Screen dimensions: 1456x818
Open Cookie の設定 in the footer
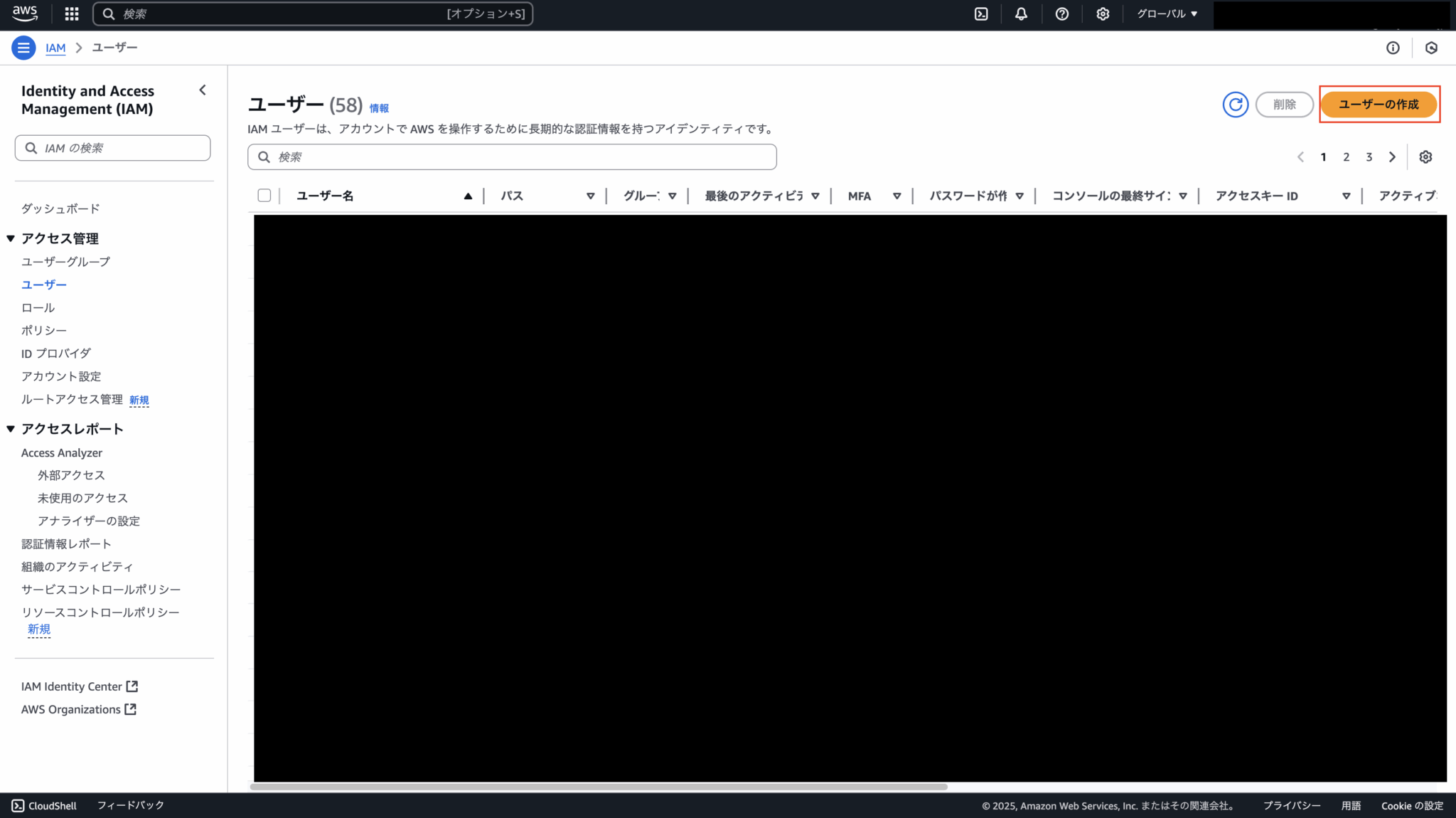click(1412, 806)
